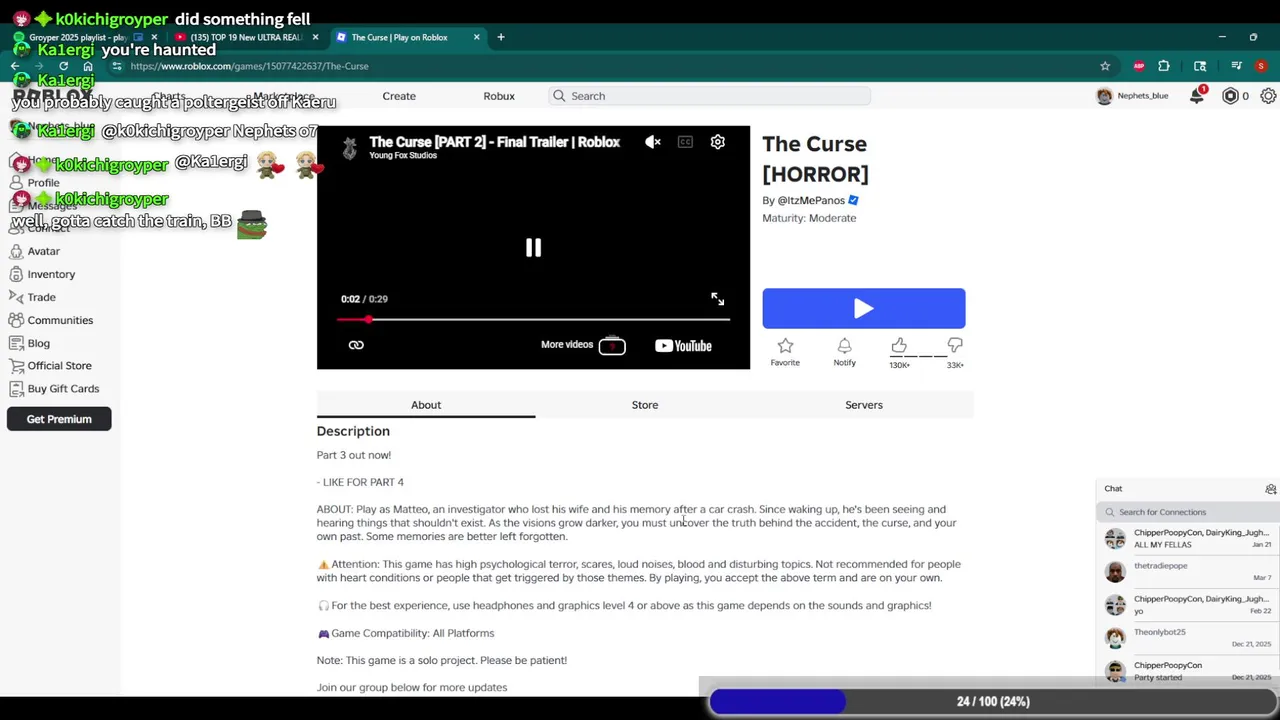
Task: Close The Curse browser tab
Action: [476, 37]
